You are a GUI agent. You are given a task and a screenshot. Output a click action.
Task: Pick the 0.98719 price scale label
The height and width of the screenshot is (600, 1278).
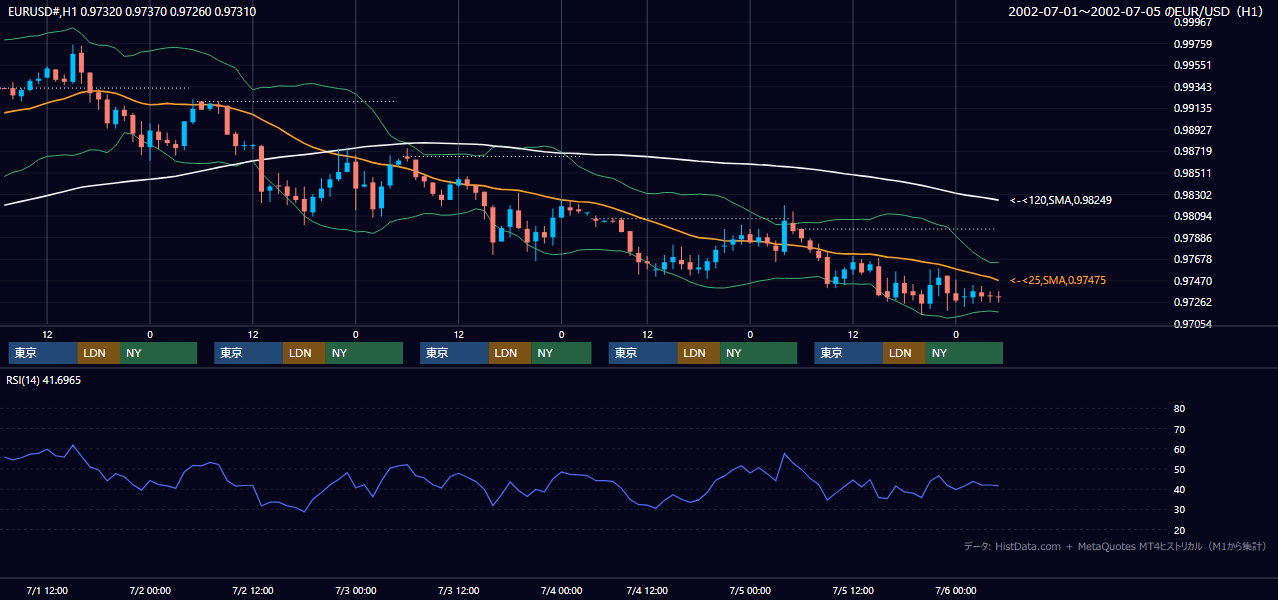1192,151
